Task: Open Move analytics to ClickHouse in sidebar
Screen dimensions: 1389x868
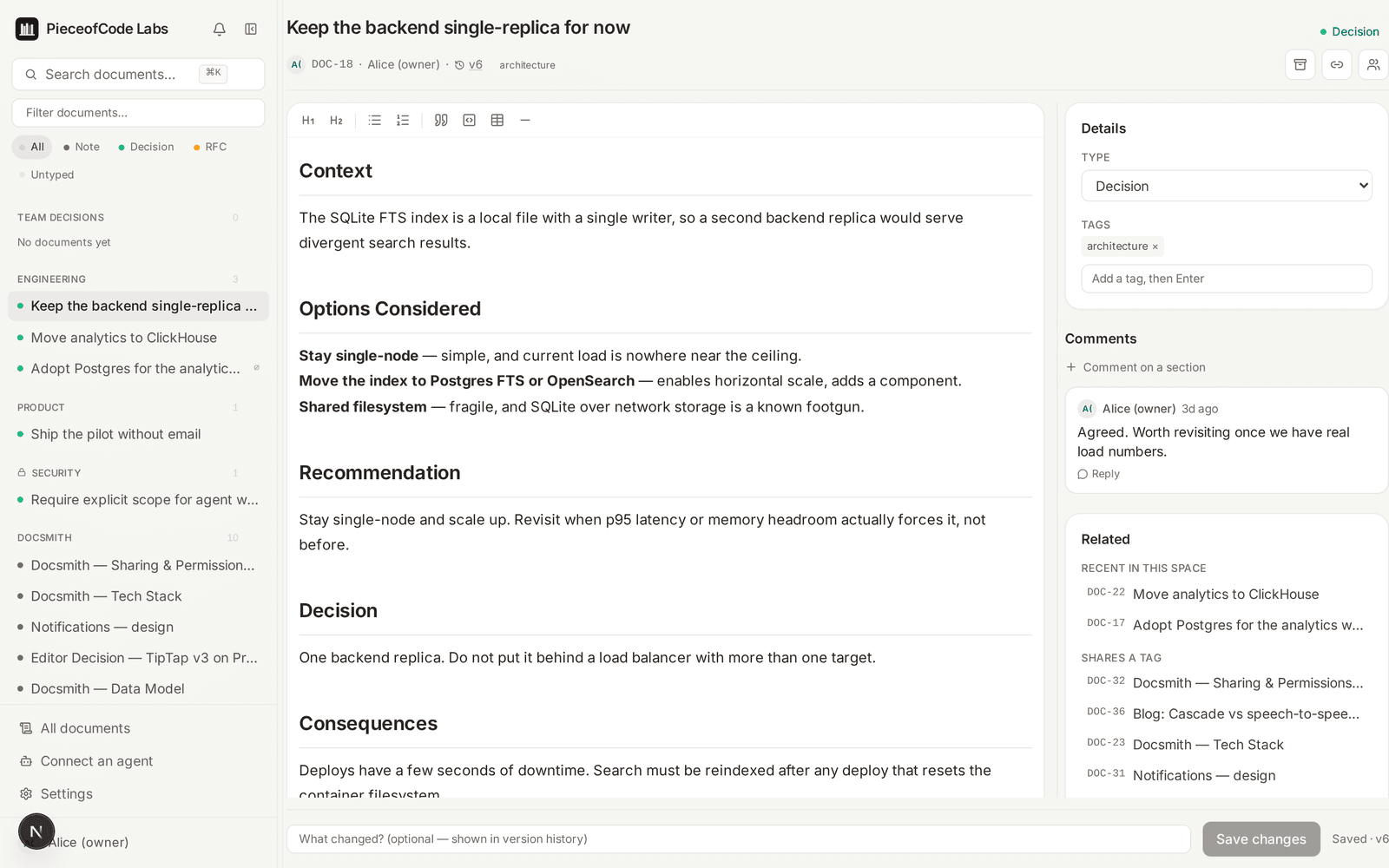Action: (x=139, y=338)
